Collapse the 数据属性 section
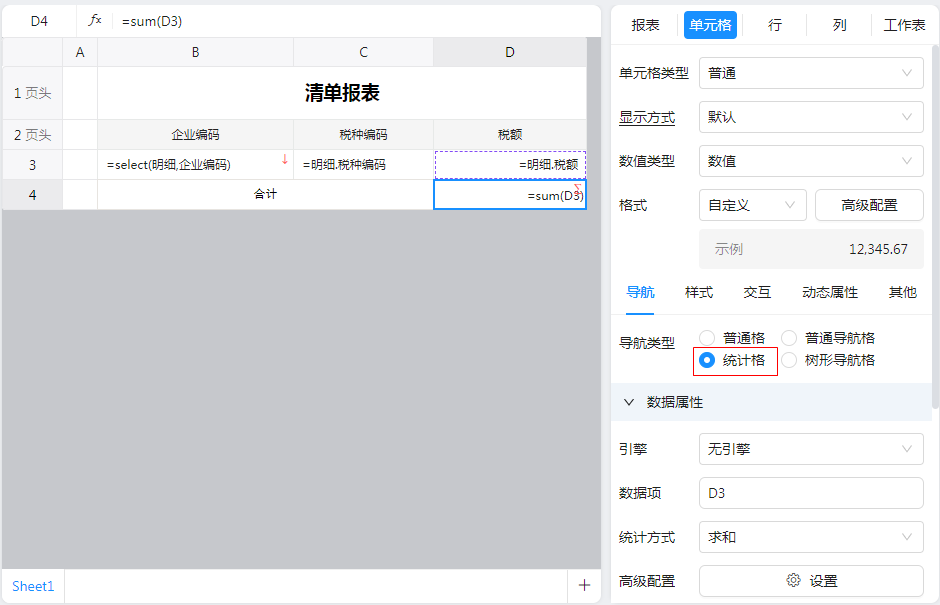940x605 pixels. click(x=629, y=402)
